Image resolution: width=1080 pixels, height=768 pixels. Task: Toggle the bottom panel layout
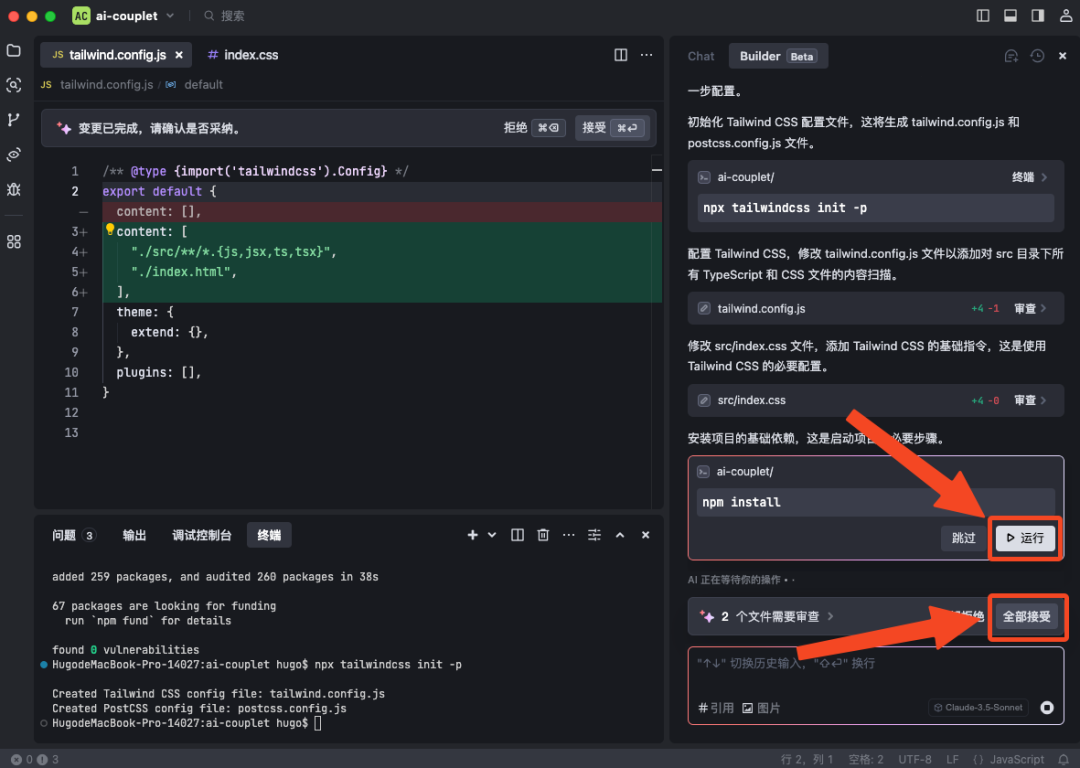pos(1010,16)
